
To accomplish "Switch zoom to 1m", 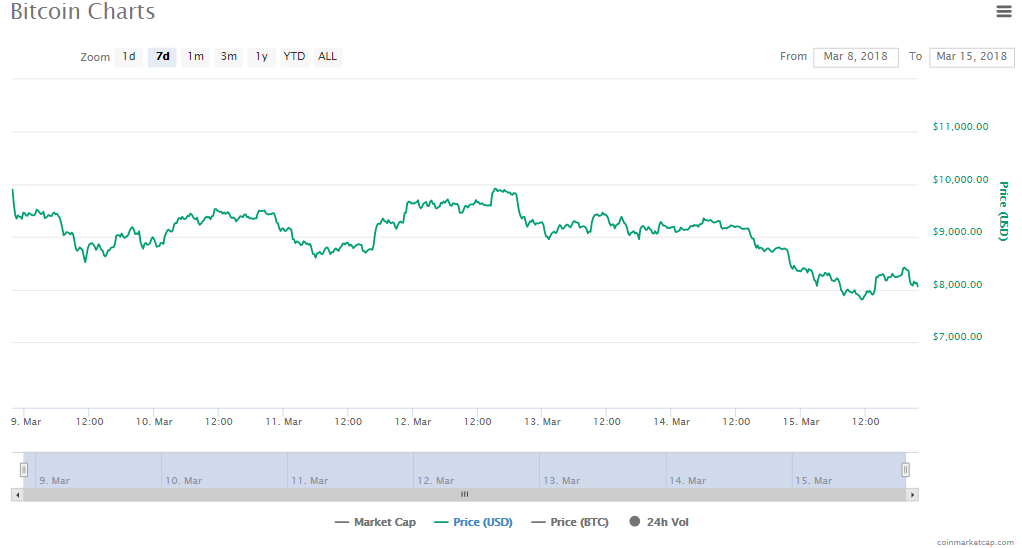I will pos(196,57).
